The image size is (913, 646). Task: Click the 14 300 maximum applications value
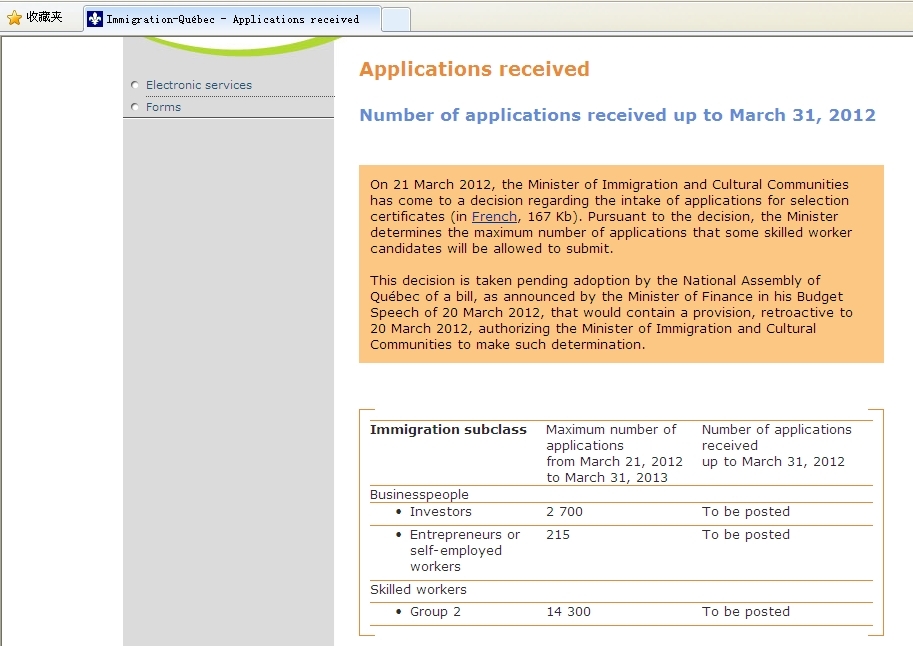(x=568, y=612)
